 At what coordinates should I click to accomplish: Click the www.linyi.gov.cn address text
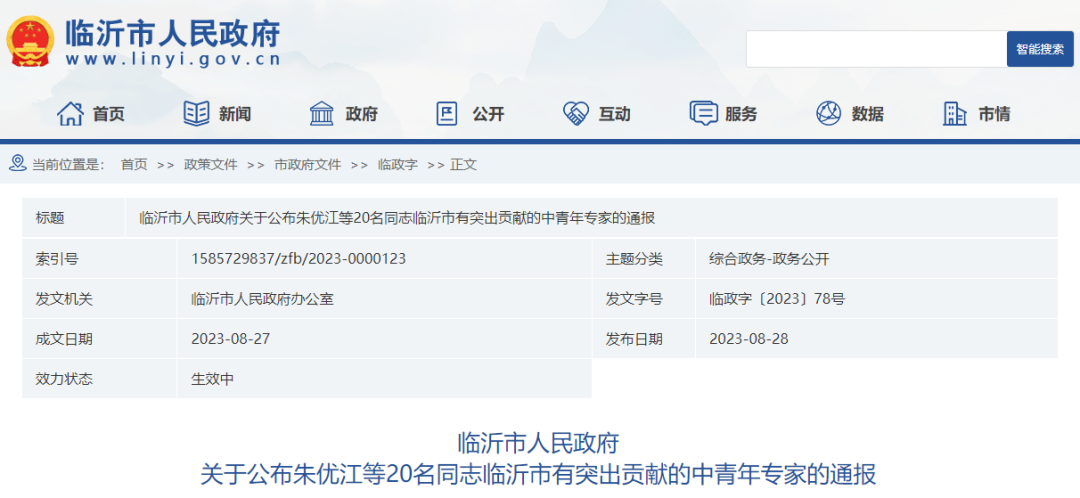pos(174,60)
